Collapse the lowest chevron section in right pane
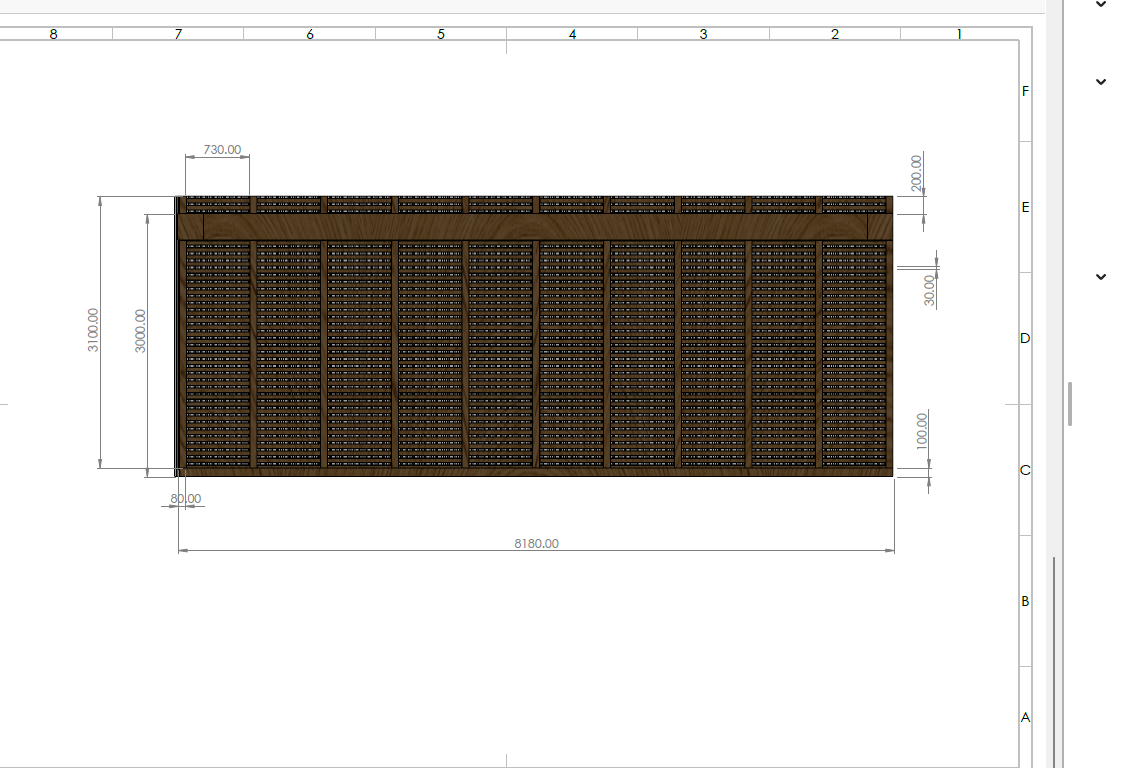The width and height of the screenshot is (1132, 768). click(x=1101, y=276)
